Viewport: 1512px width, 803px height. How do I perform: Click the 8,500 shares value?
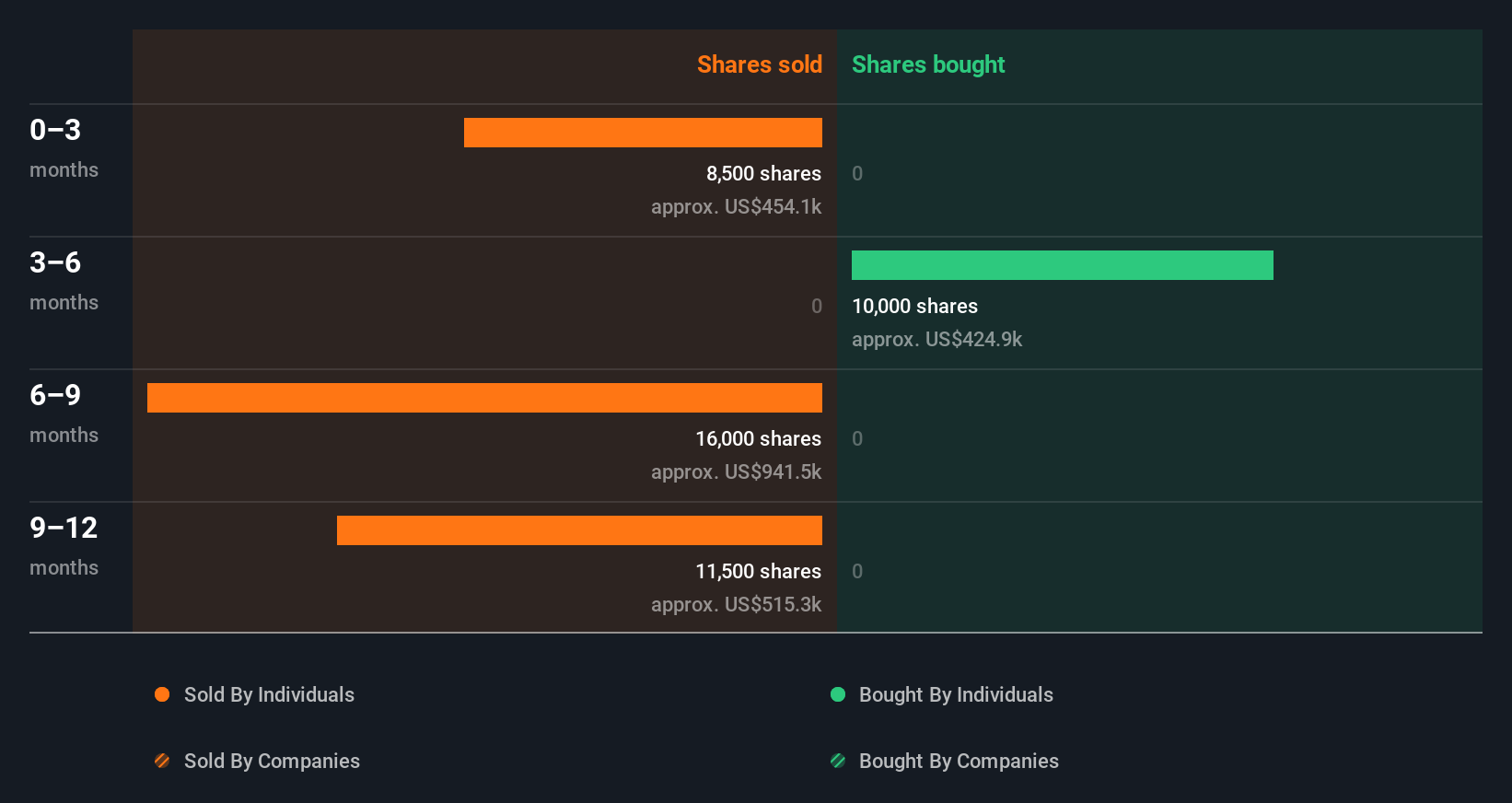[x=763, y=173]
